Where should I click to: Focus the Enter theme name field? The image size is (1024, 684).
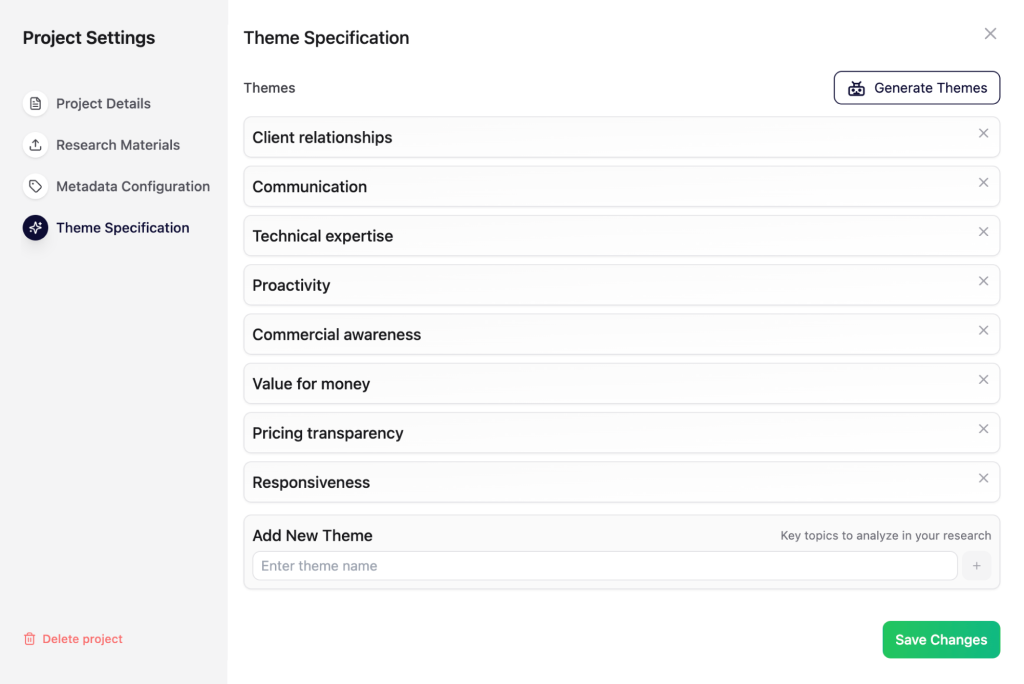pyautogui.click(x=604, y=566)
